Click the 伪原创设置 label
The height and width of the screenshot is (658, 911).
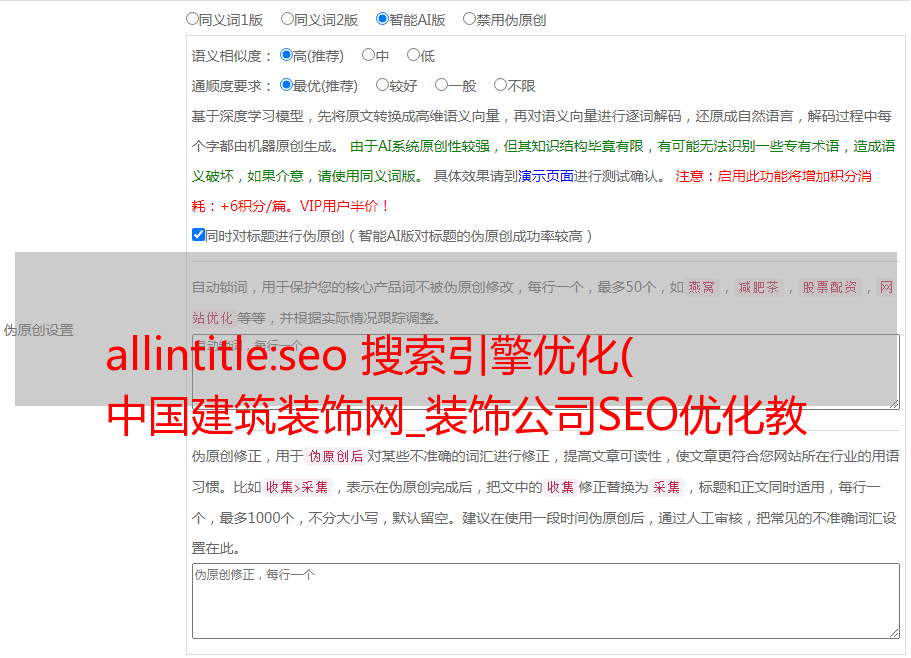pos(38,330)
